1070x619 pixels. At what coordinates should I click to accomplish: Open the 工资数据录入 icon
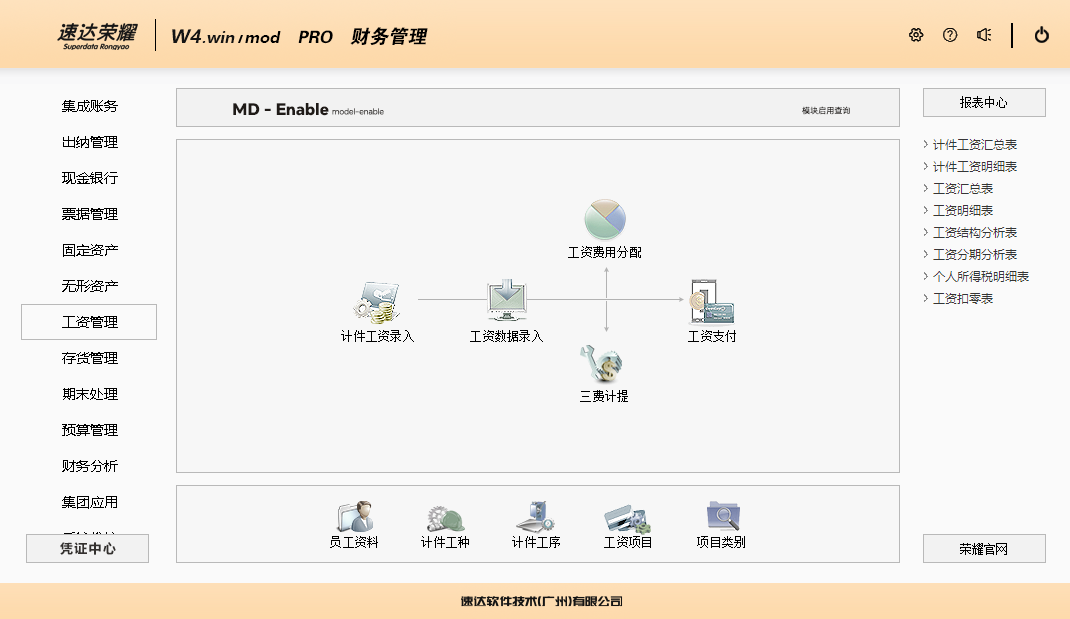tap(506, 300)
